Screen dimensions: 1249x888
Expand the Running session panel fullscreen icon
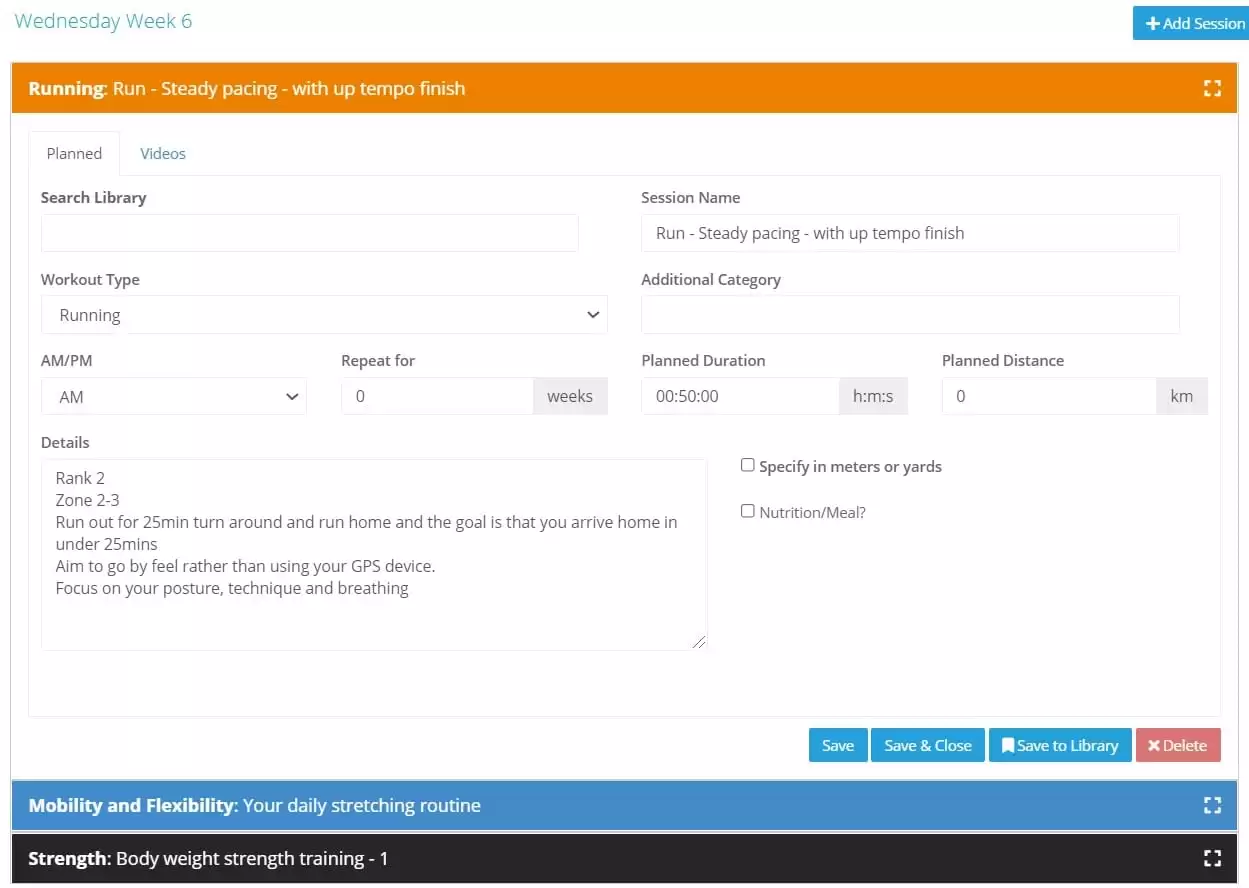(1212, 88)
